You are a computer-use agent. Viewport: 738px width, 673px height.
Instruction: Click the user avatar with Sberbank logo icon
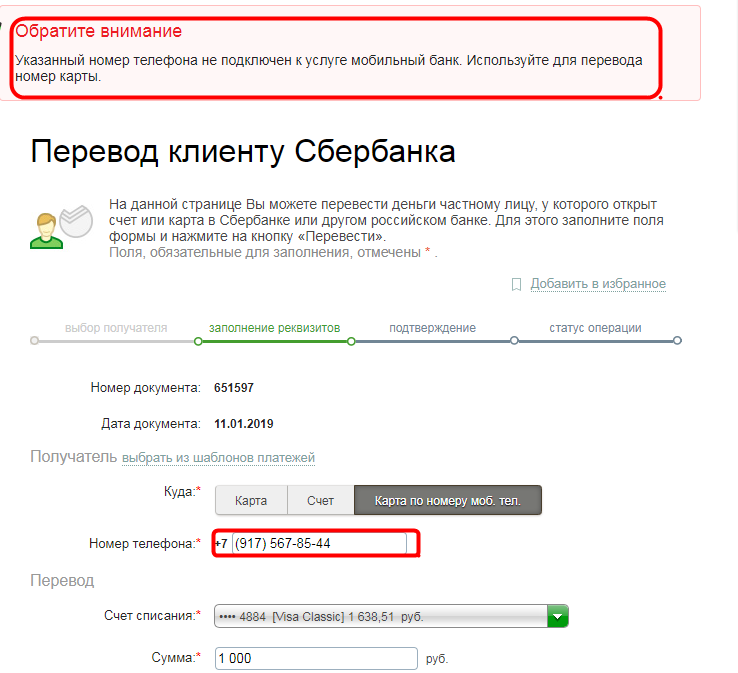(x=61, y=227)
